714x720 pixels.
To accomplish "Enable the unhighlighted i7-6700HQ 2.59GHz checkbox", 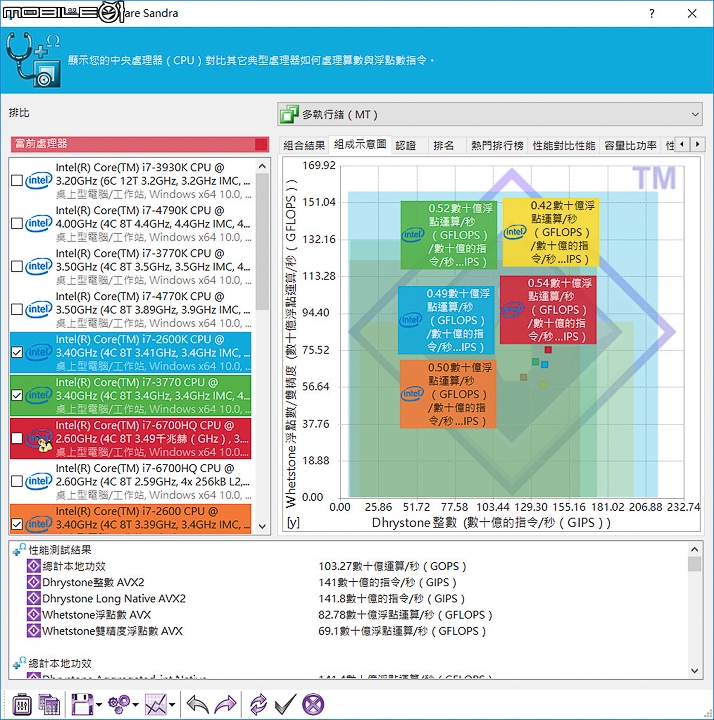I will pos(17,481).
